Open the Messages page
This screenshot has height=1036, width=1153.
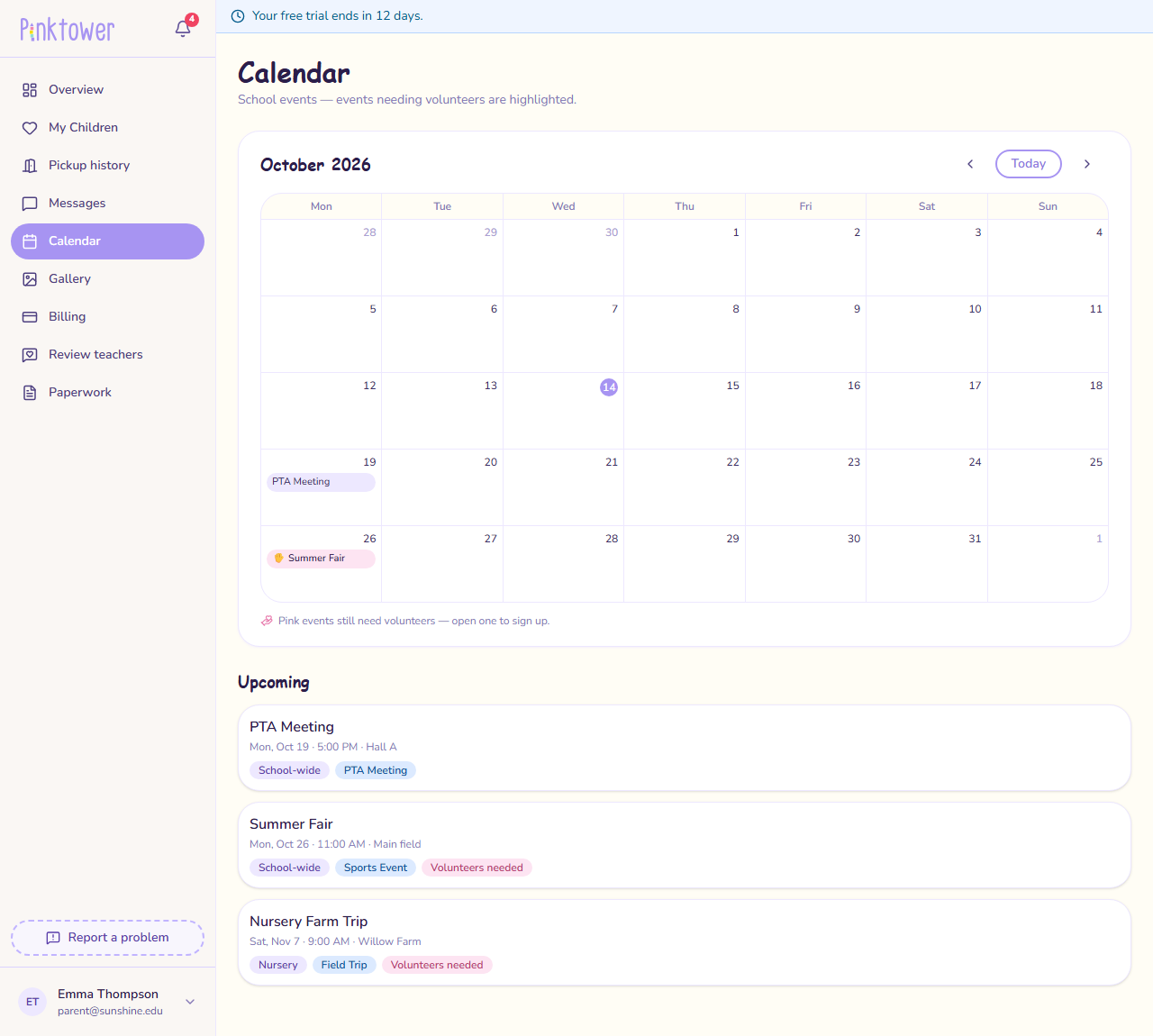107,204
